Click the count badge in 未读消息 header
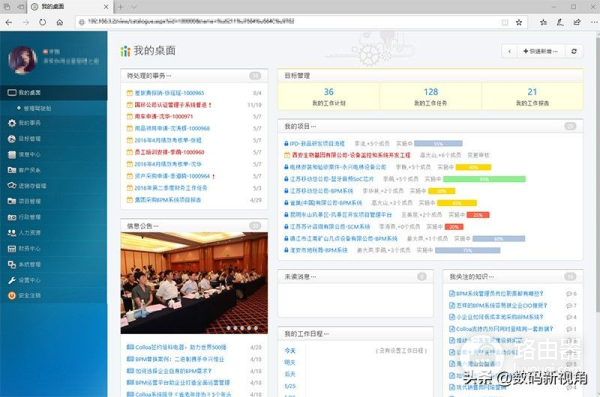Image resolution: width=600 pixels, height=397 pixels. coord(421,276)
